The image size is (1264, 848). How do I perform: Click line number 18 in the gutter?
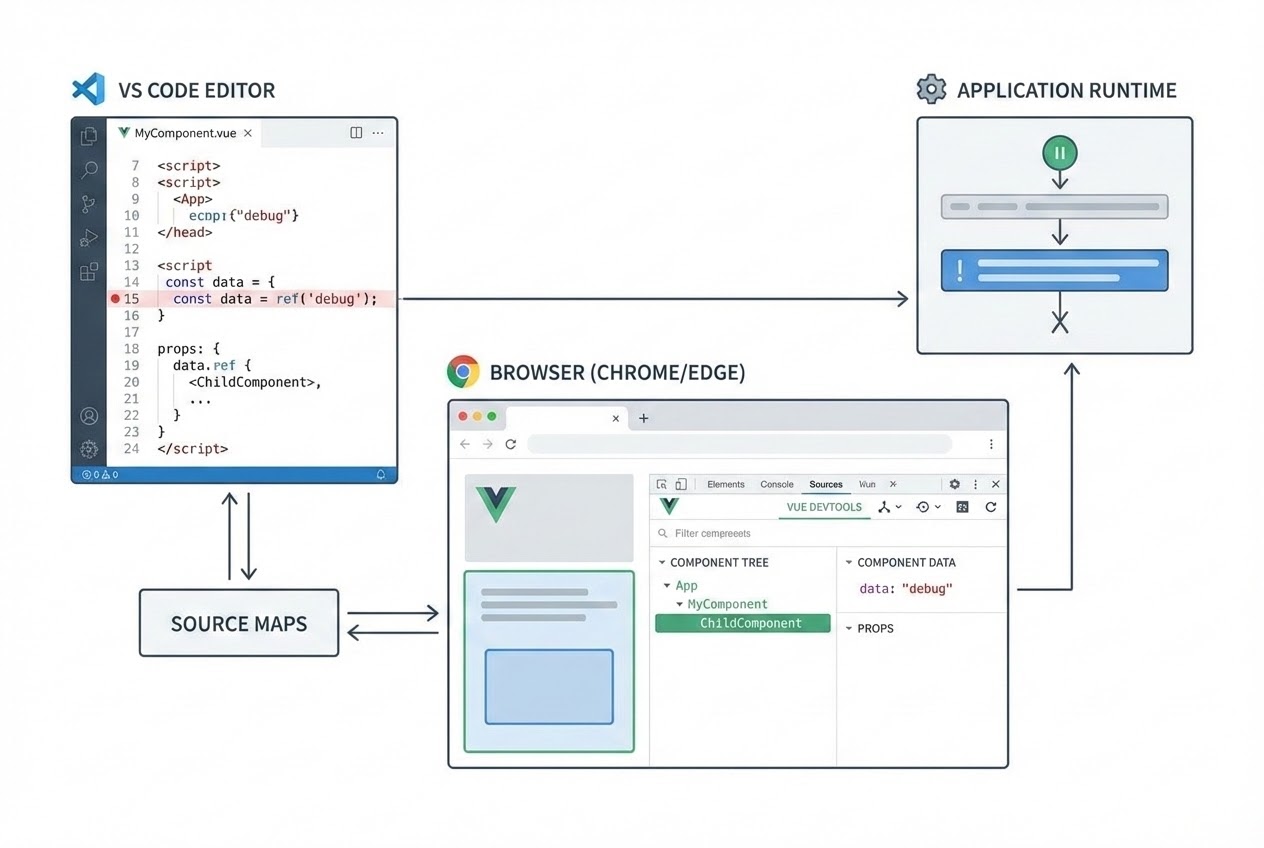pos(131,349)
